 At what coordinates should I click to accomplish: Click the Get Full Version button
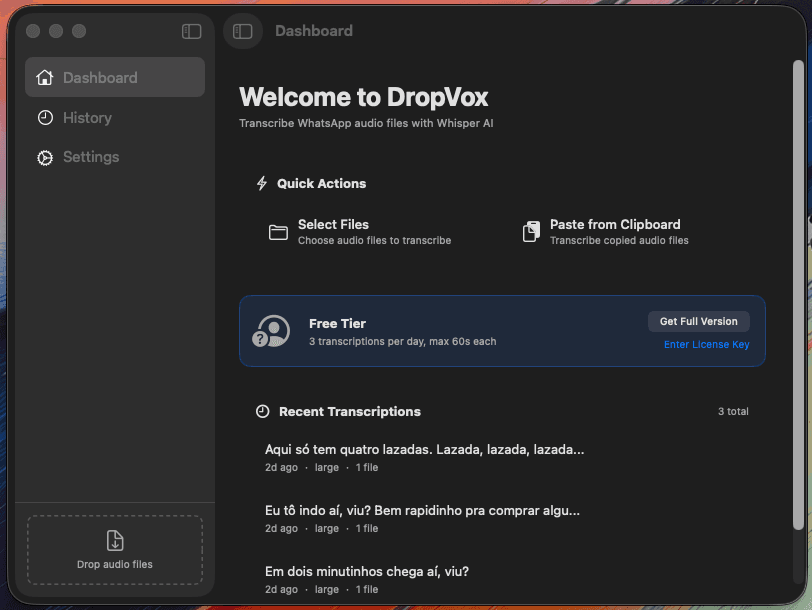[698, 321]
